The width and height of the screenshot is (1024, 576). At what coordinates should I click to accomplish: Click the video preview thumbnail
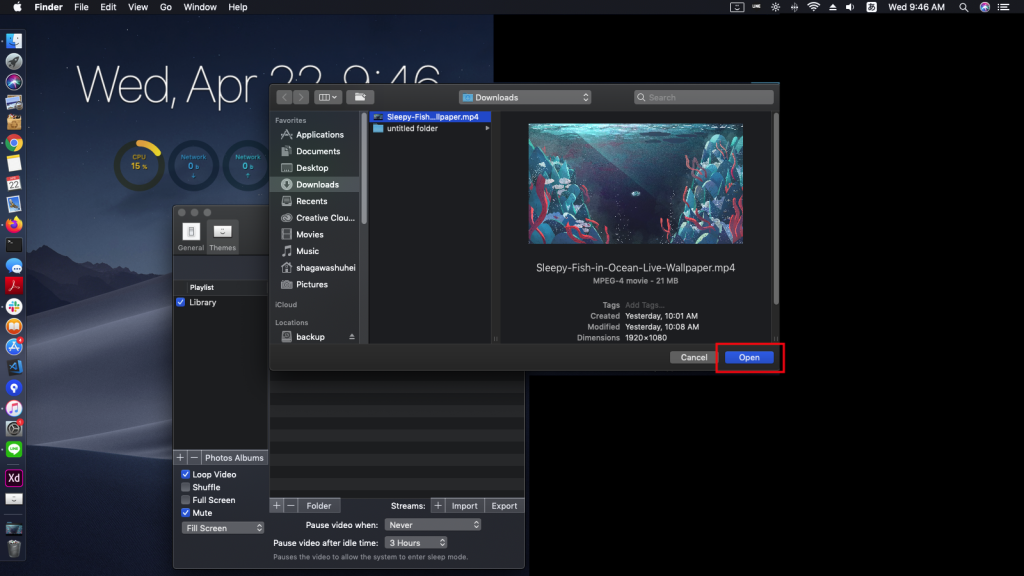pos(635,184)
